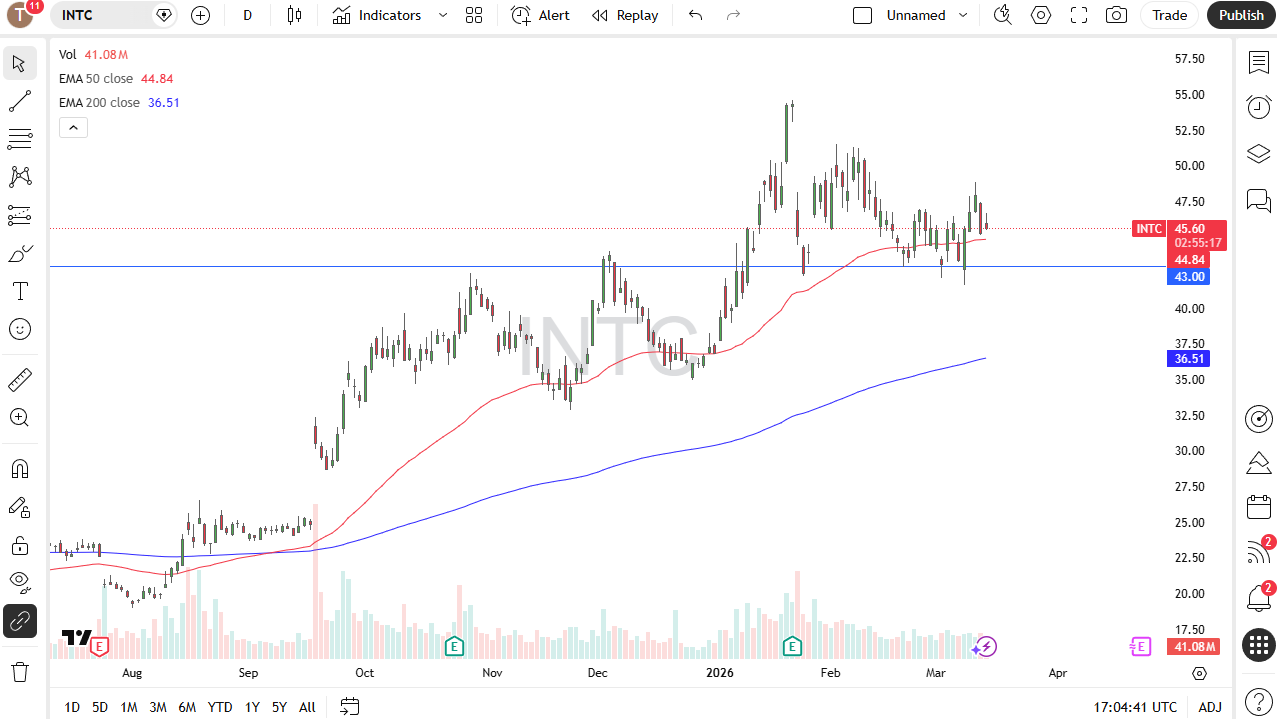Screen dimensions: 1277x719
Task: Open chart settings hexagon
Action: 1041,15
